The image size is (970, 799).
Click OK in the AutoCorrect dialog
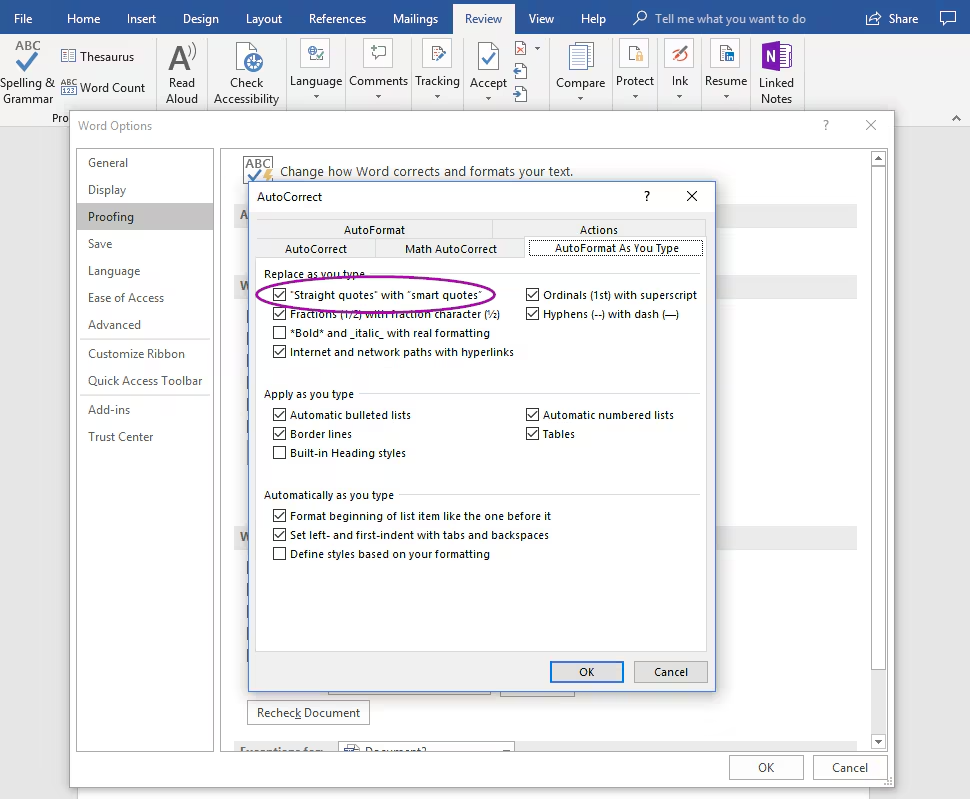coord(586,672)
